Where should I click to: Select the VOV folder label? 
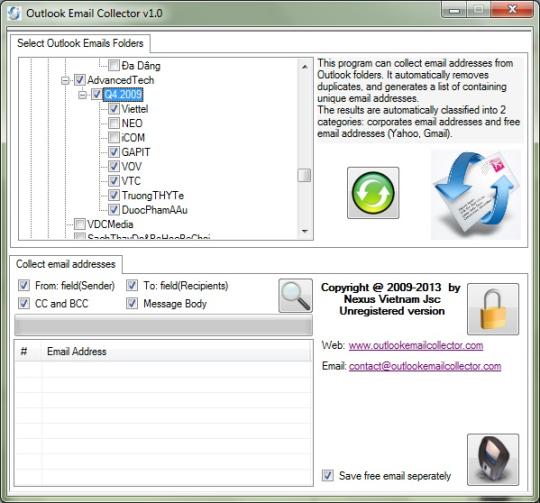[x=131, y=167]
